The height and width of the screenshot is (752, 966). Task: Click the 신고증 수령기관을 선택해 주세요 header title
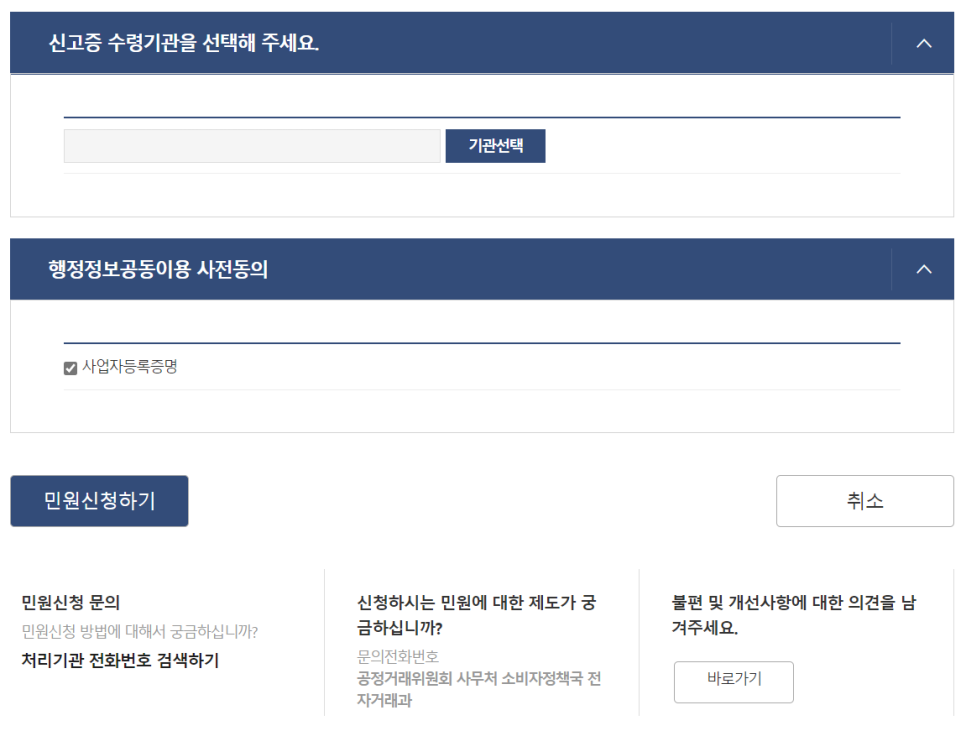(184, 43)
